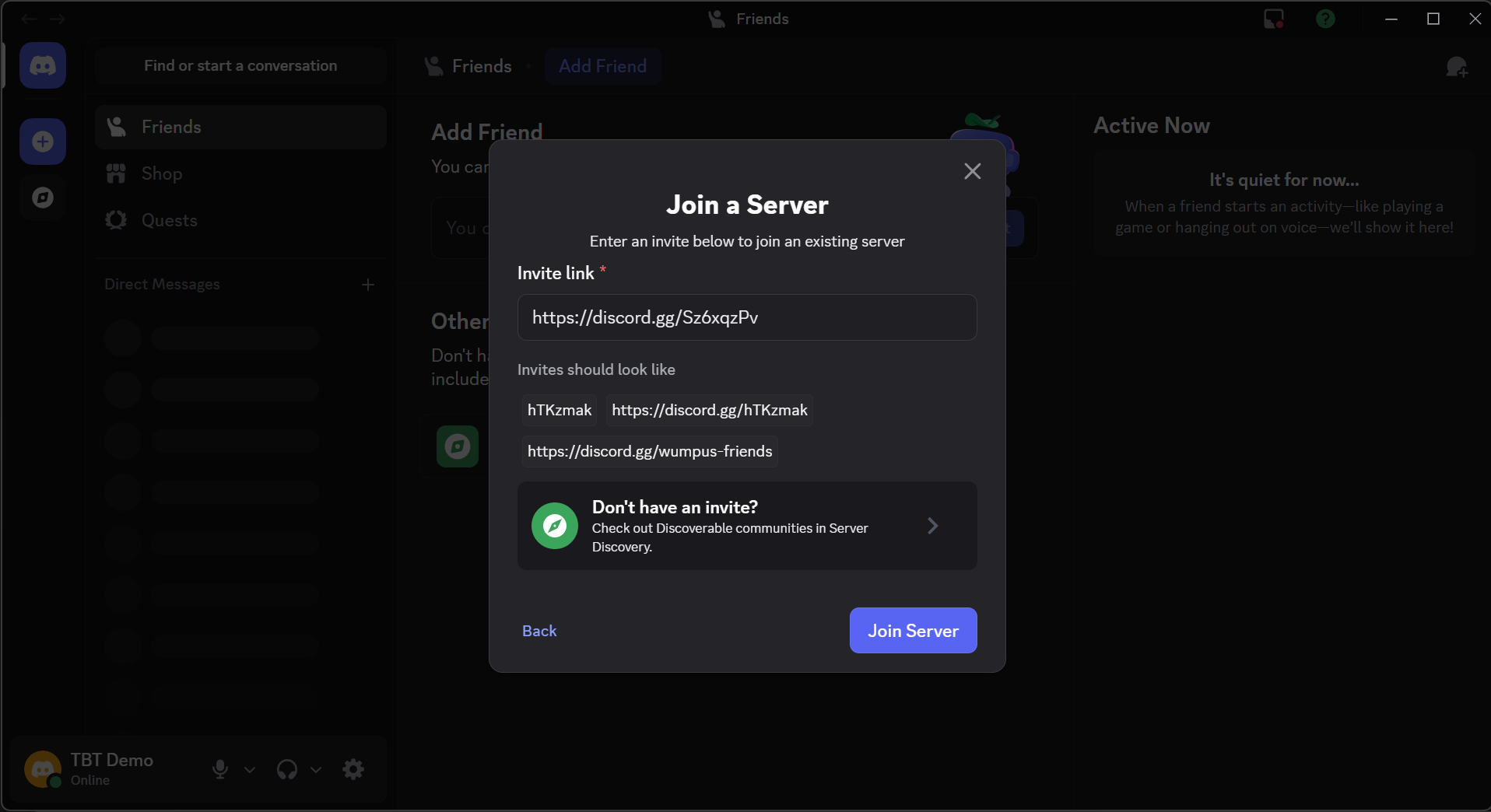Open User Settings via the gear icon
This screenshot has width=1491, height=812.
(x=353, y=769)
